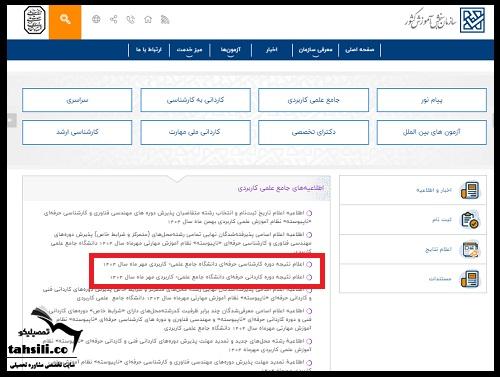Select the جامع علمی کاربردی exam box
The image size is (500, 377).
pos(313,100)
